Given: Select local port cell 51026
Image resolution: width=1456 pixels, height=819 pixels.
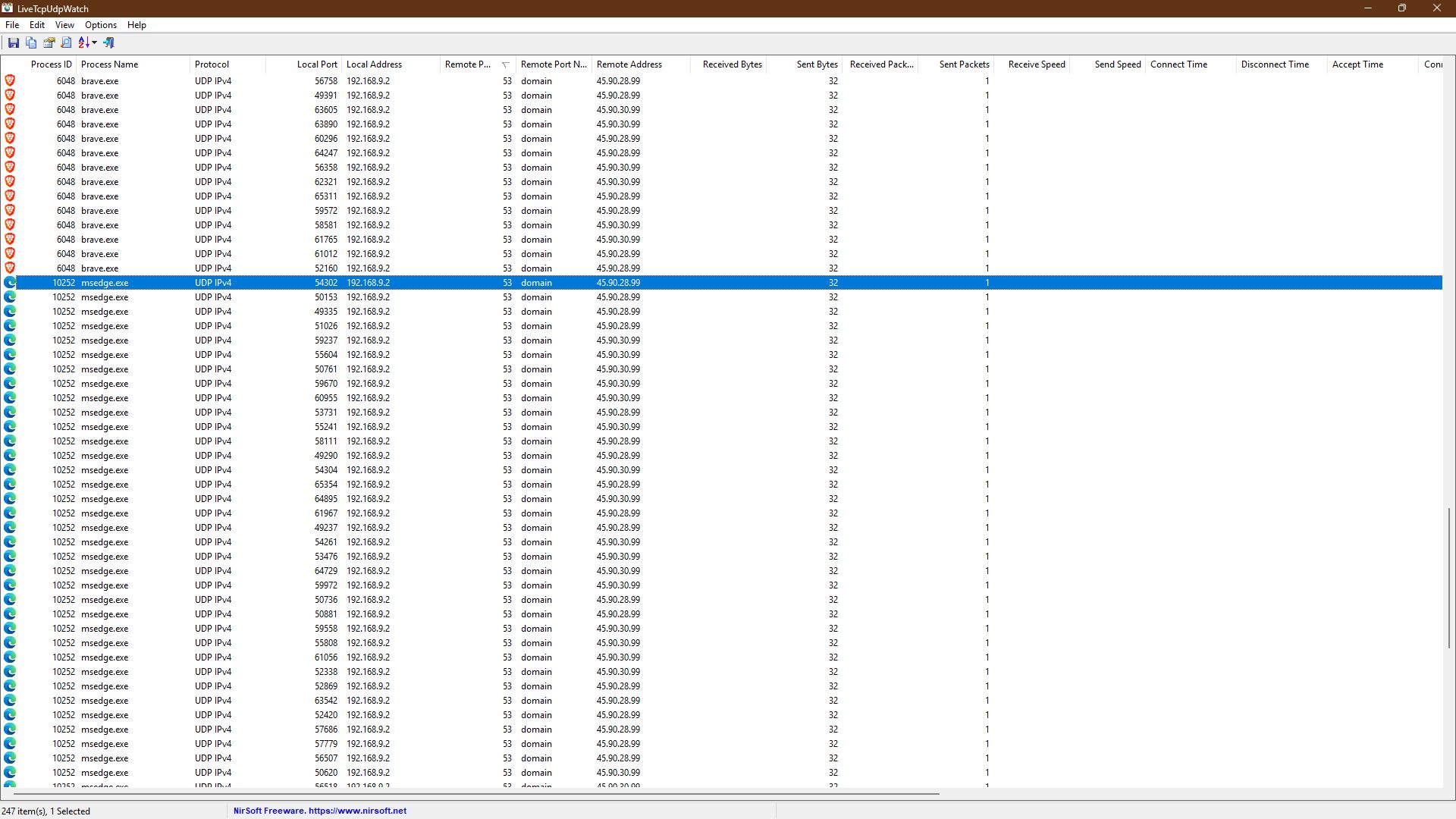Looking at the screenshot, I should [x=326, y=326].
